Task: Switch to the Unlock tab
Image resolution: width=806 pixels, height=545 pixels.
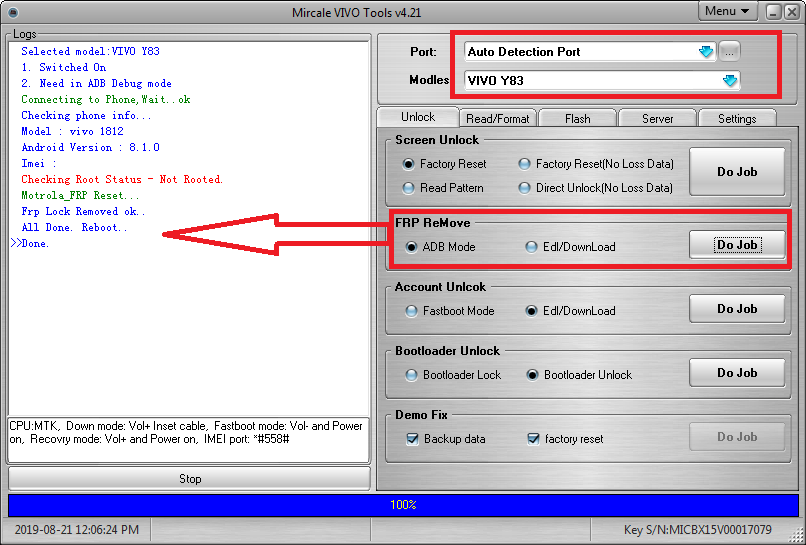Action: coord(418,117)
